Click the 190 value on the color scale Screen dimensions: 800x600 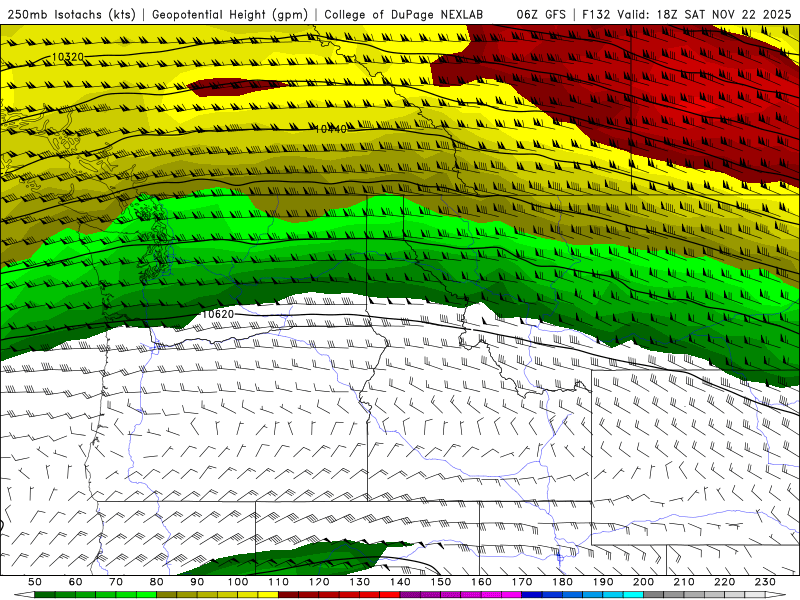click(x=603, y=582)
